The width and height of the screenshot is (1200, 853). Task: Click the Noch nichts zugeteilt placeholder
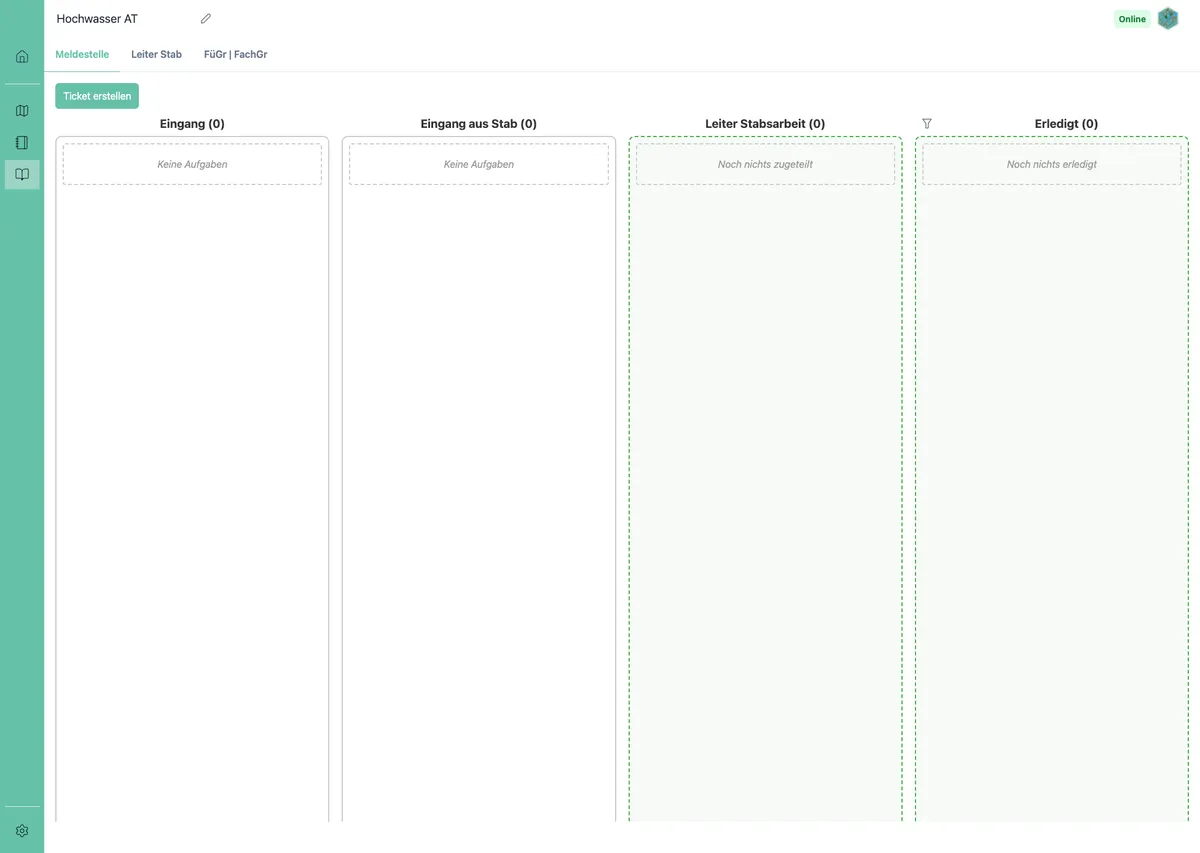765,164
